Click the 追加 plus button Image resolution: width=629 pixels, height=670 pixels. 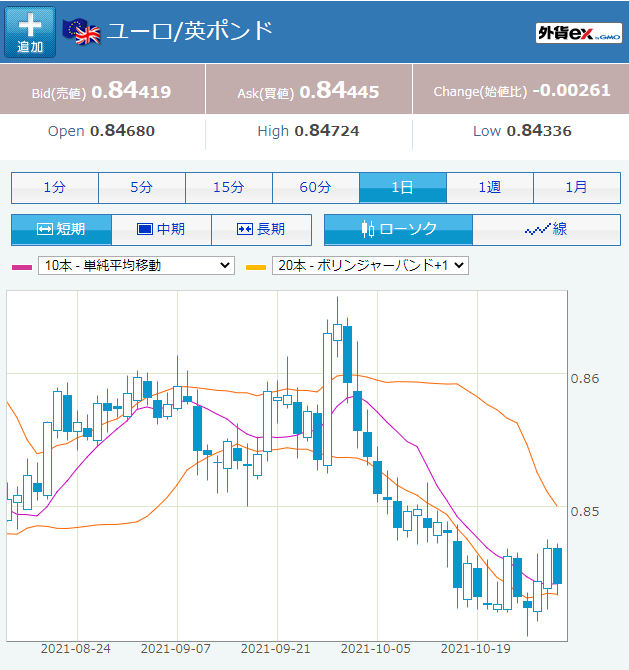[30, 32]
